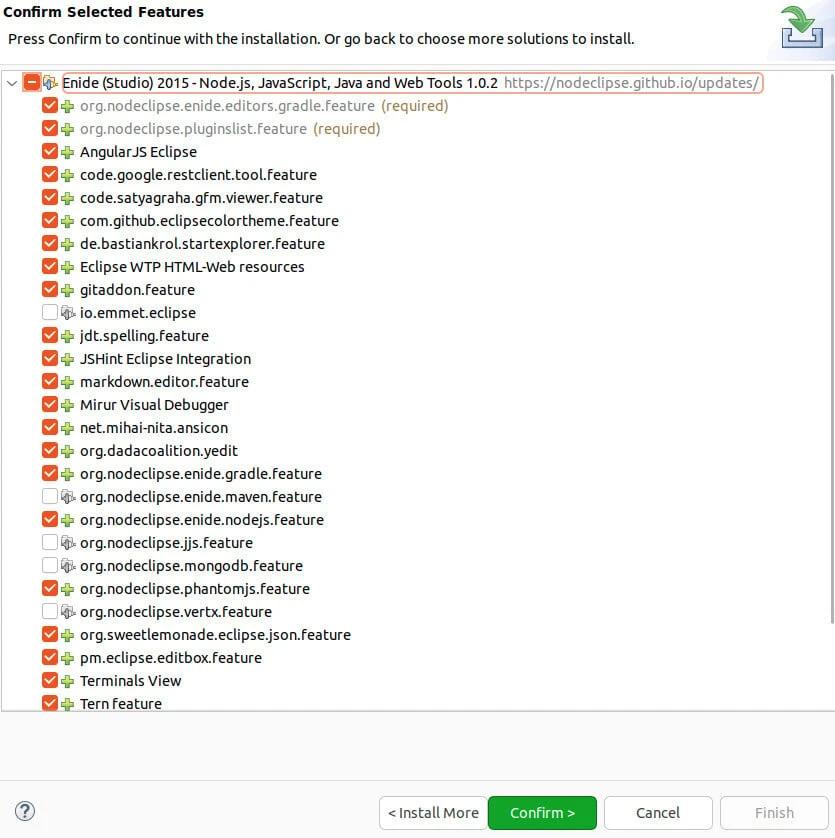The image size is (835, 838).
Task: Uncheck the JSHint Eclipse Integration checkbox
Action: pyautogui.click(x=50, y=359)
